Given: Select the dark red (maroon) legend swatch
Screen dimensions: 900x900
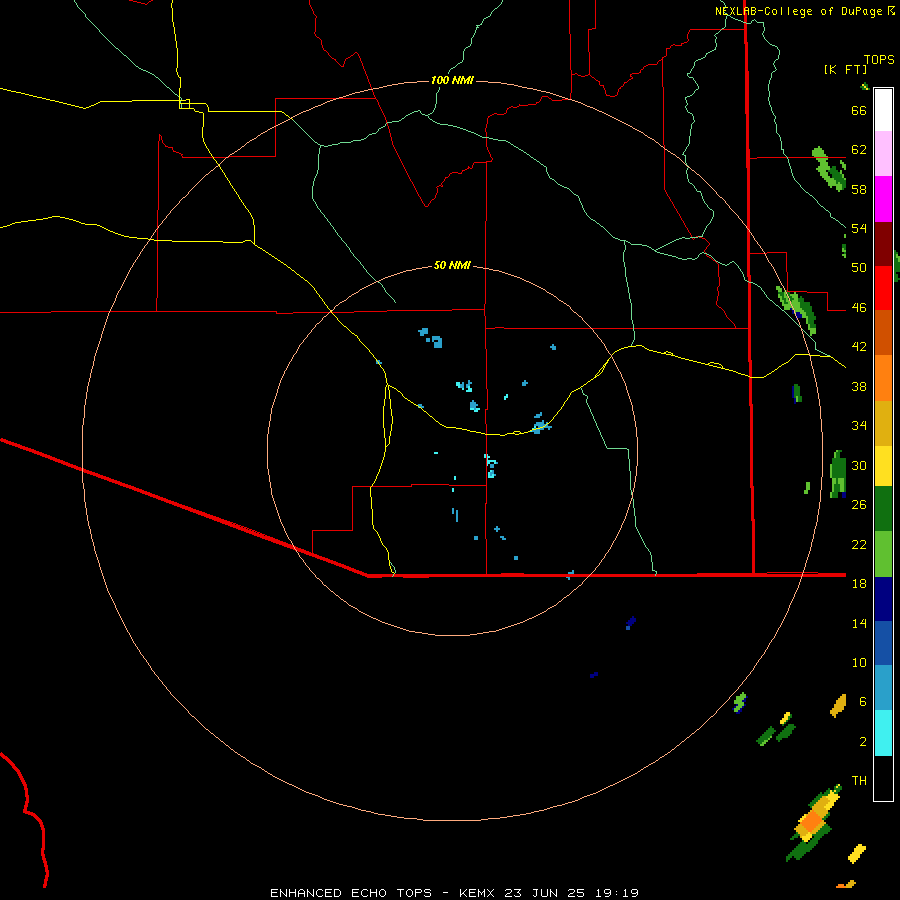Looking at the screenshot, I should [883, 244].
